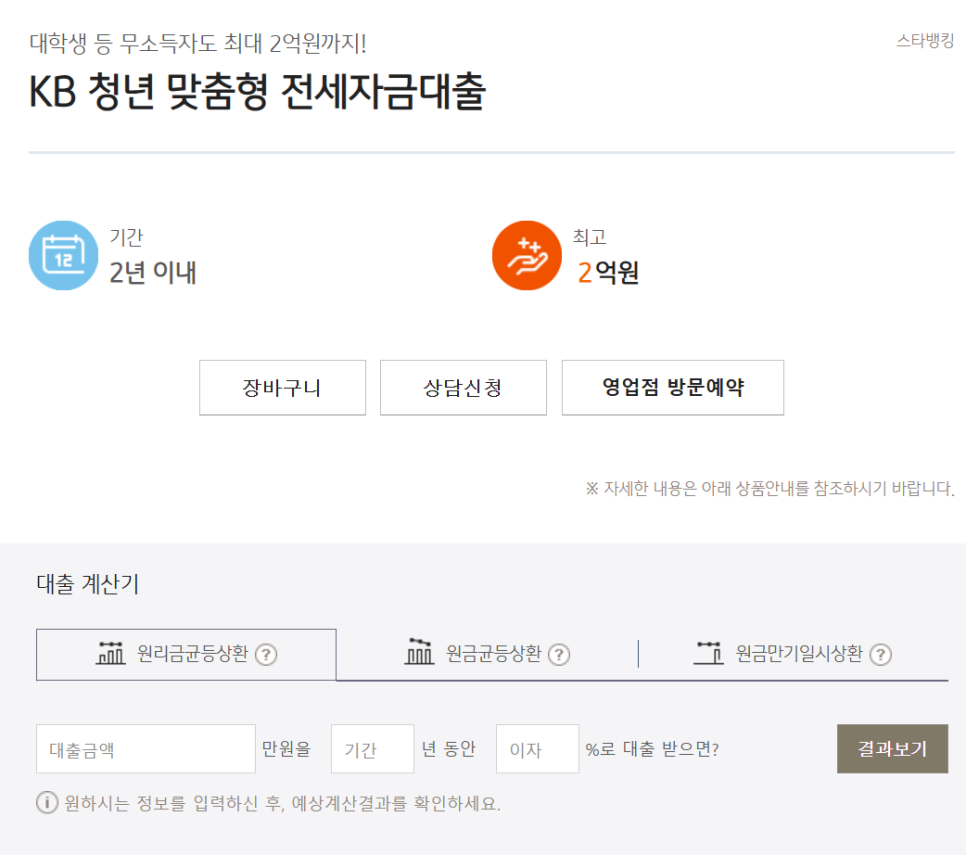Image resolution: width=966 pixels, height=855 pixels.
Task: Click the %로 대출 받으면? text
Action: pyautogui.click(x=652, y=749)
